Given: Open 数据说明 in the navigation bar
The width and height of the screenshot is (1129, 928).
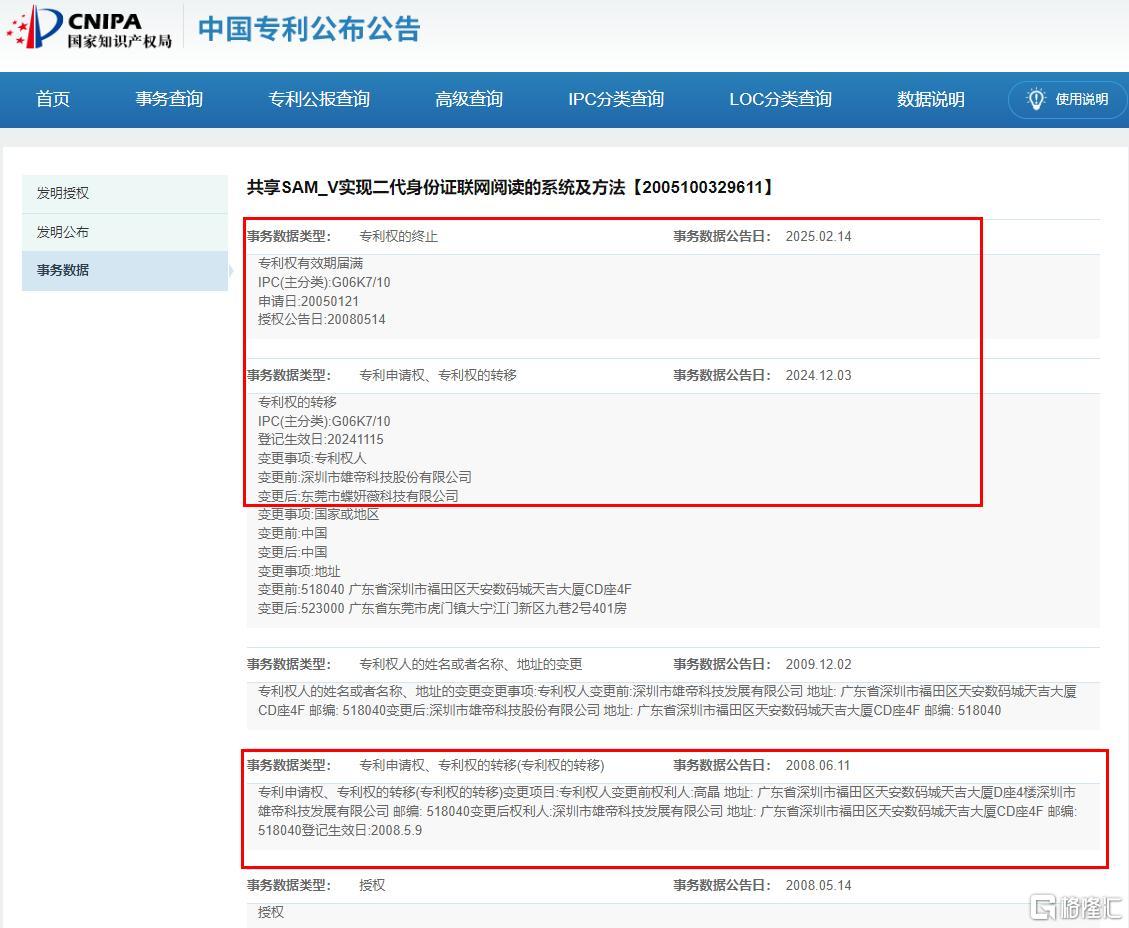Looking at the screenshot, I should coord(930,99).
